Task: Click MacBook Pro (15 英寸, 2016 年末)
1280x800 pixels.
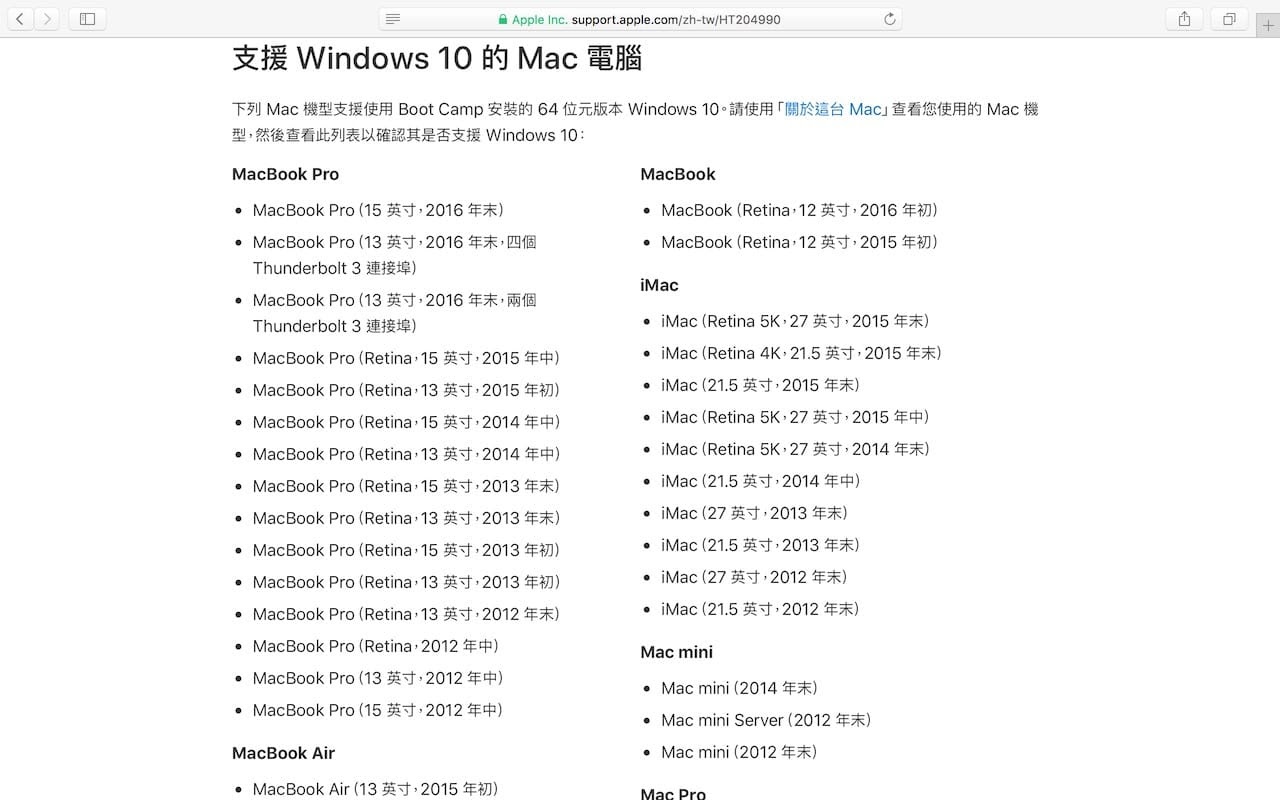Action: point(378,210)
